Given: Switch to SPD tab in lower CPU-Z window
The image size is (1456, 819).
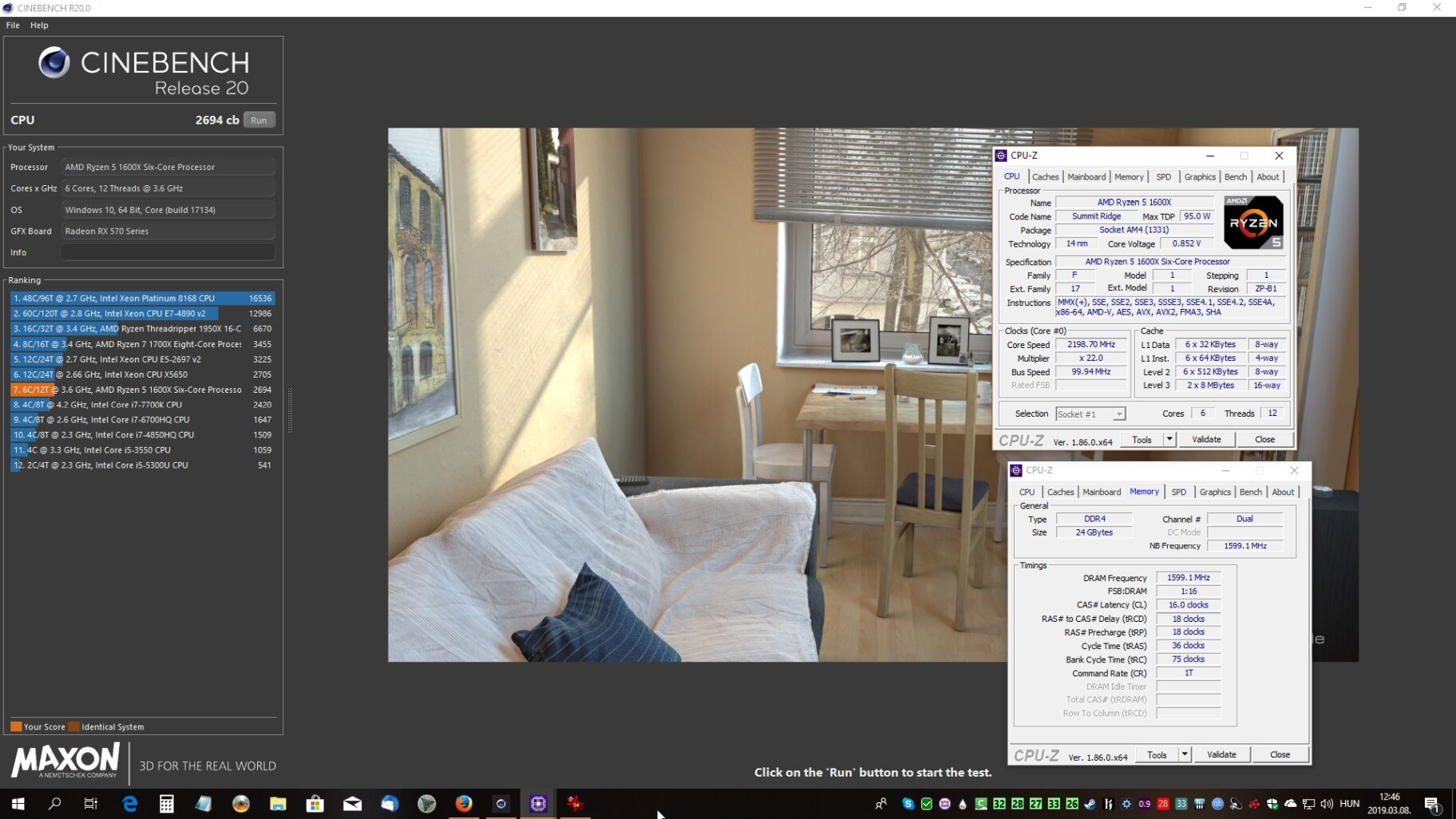Looking at the screenshot, I should click(x=1179, y=492).
